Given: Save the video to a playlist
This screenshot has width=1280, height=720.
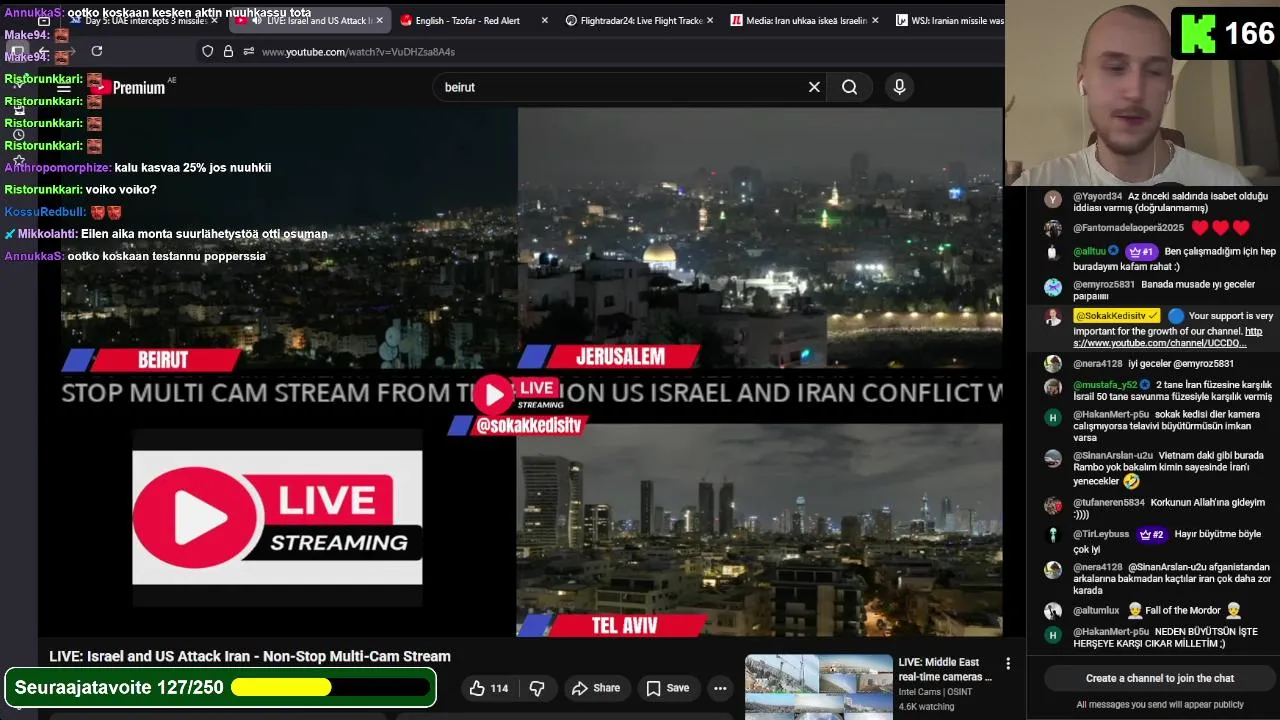Looking at the screenshot, I should coord(668,688).
